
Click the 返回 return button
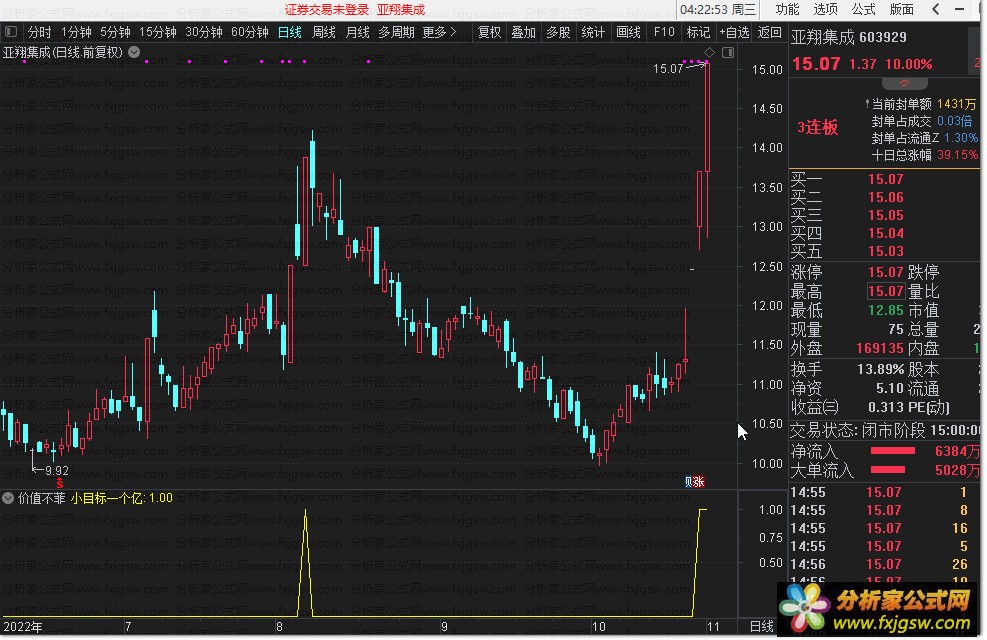coord(769,32)
